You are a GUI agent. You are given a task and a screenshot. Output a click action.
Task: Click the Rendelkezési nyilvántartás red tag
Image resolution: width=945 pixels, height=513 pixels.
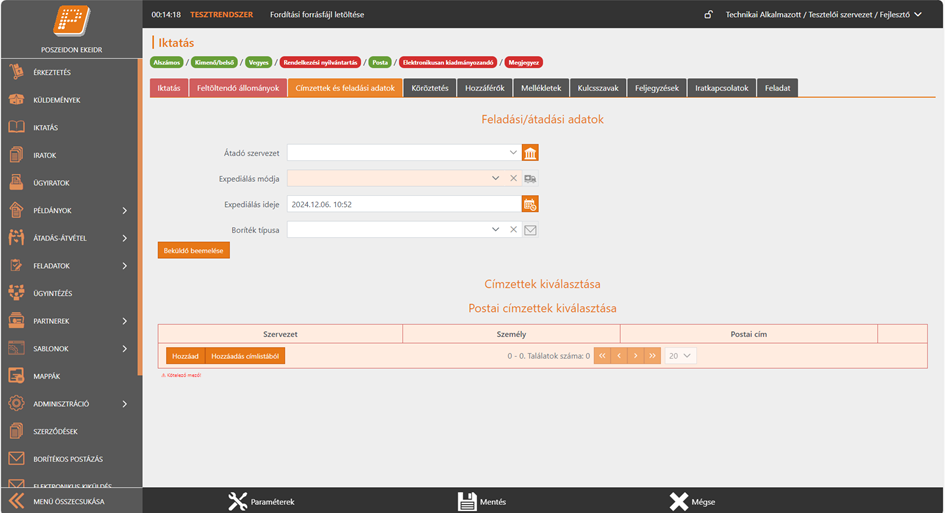pyautogui.click(x=320, y=62)
